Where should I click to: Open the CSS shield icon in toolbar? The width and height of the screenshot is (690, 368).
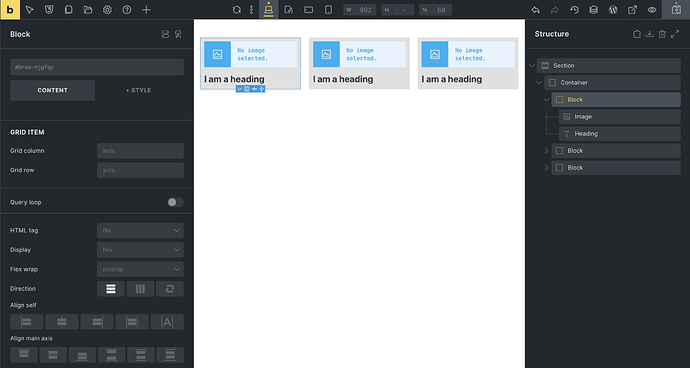[x=49, y=10]
